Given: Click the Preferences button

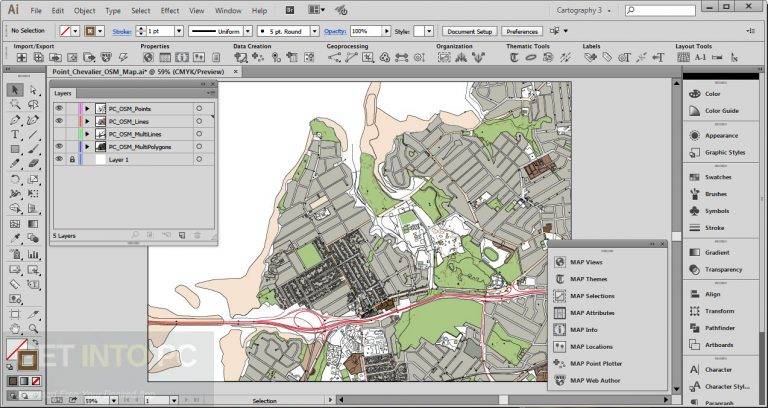Looking at the screenshot, I should [522, 31].
